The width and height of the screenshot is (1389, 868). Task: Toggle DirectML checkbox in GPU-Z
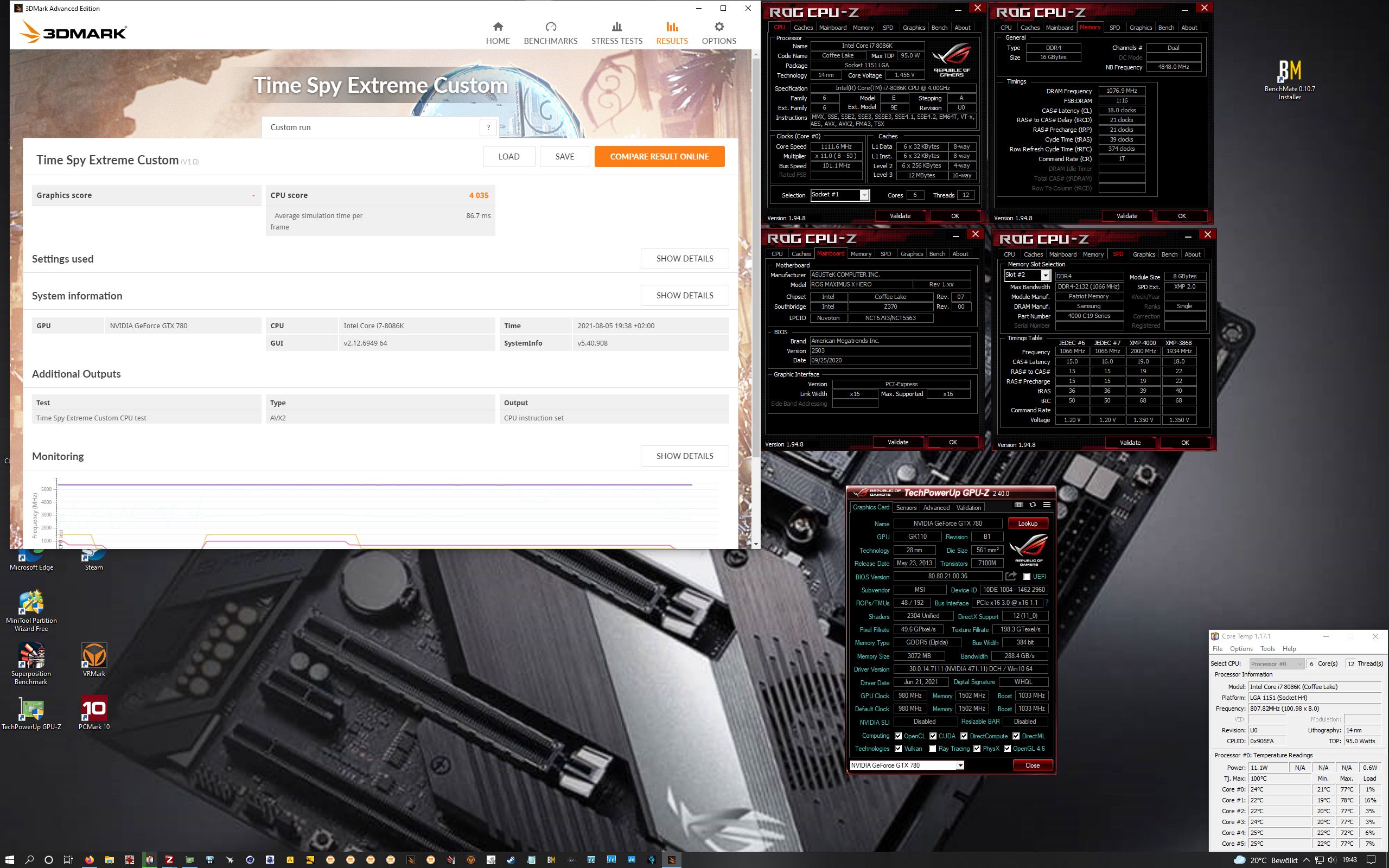[1016, 736]
